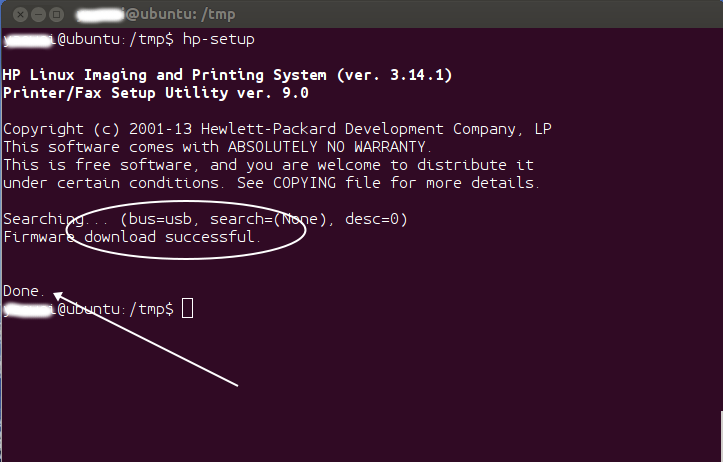Click the "desc=0)" parameter text

pyautogui.click(x=376, y=219)
